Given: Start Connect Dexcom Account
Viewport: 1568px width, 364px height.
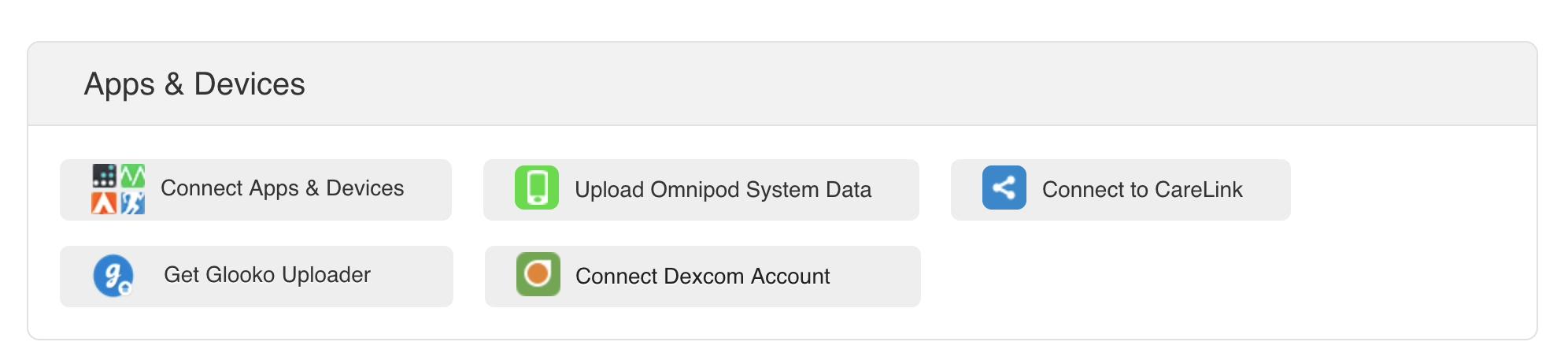Looking at the screenshot, I should click(702, 277).
